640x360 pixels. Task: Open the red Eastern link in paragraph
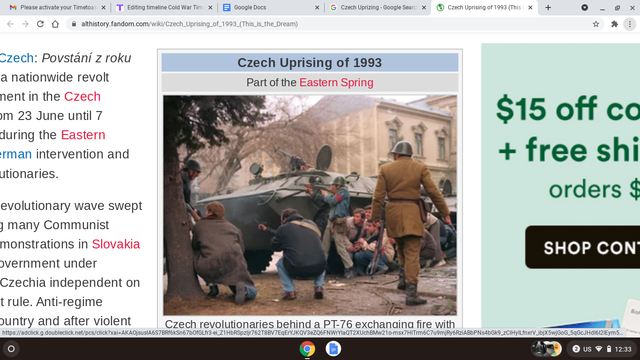[83, 135]
